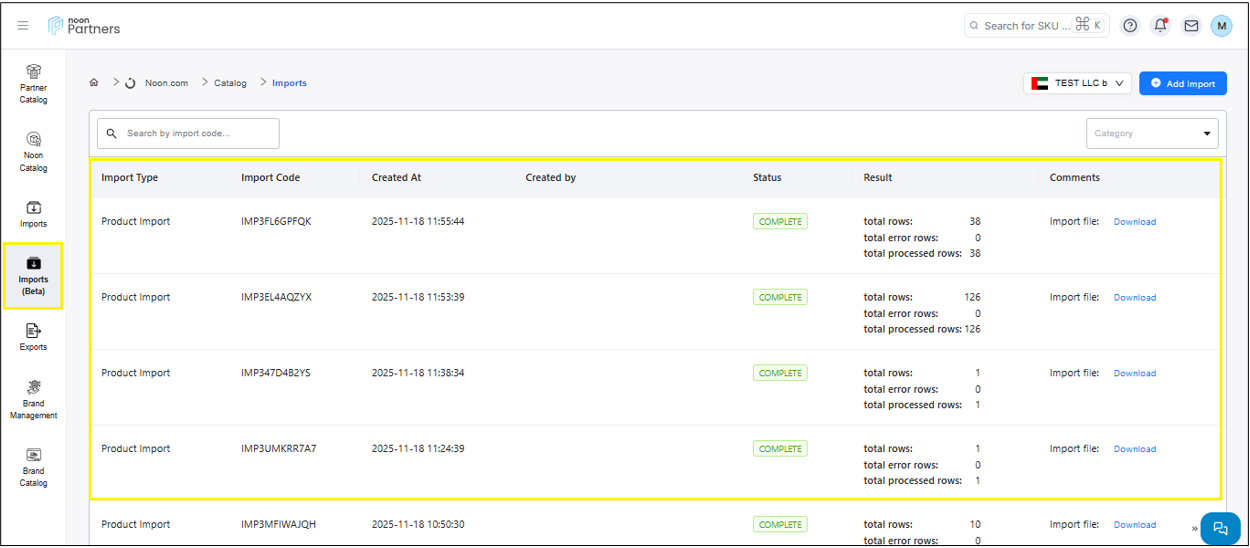The width and height of the screenshot is (1250, 548).
Task: Open Noon Catalog from sidebar
Action: (x=33, y=151)
